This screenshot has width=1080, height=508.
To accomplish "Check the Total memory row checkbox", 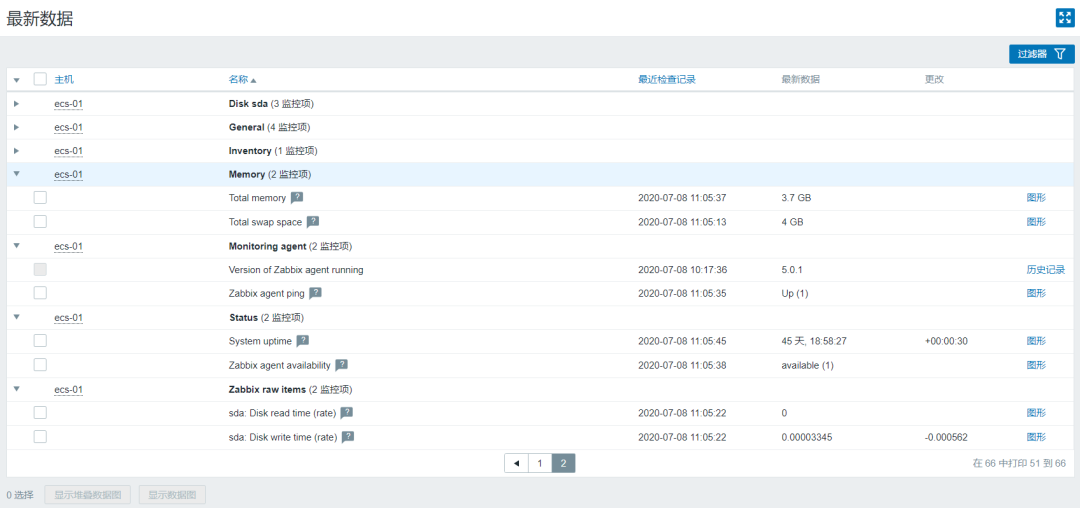I will pos(40,198).
